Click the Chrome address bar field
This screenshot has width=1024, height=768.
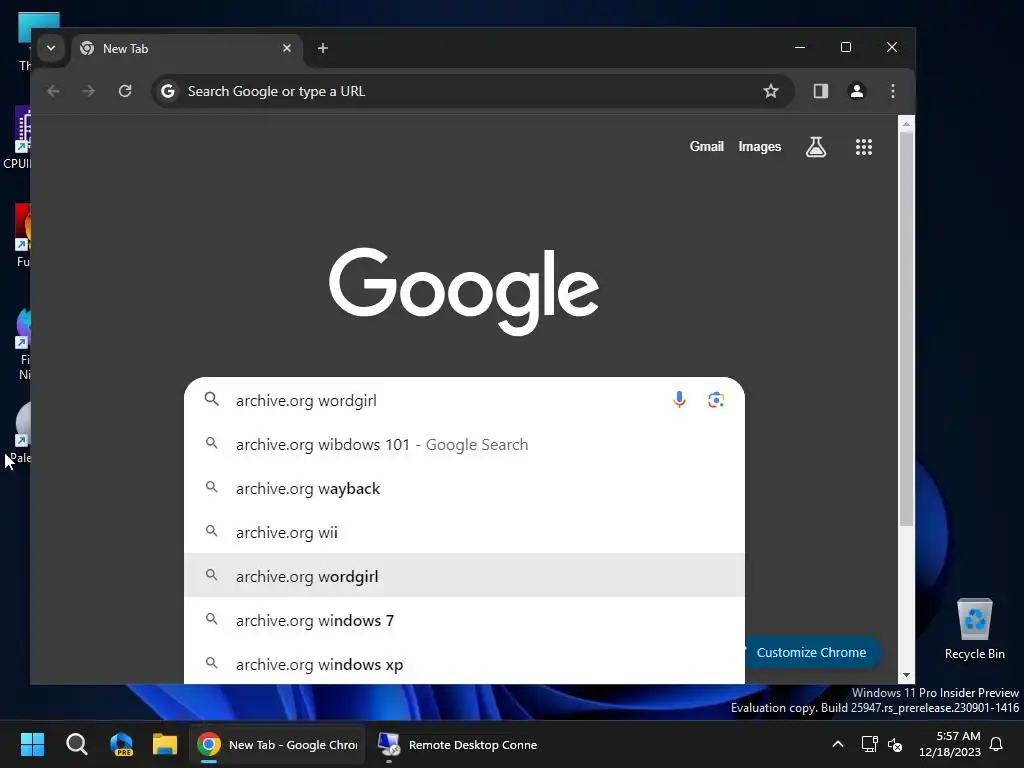coord(473,91)
